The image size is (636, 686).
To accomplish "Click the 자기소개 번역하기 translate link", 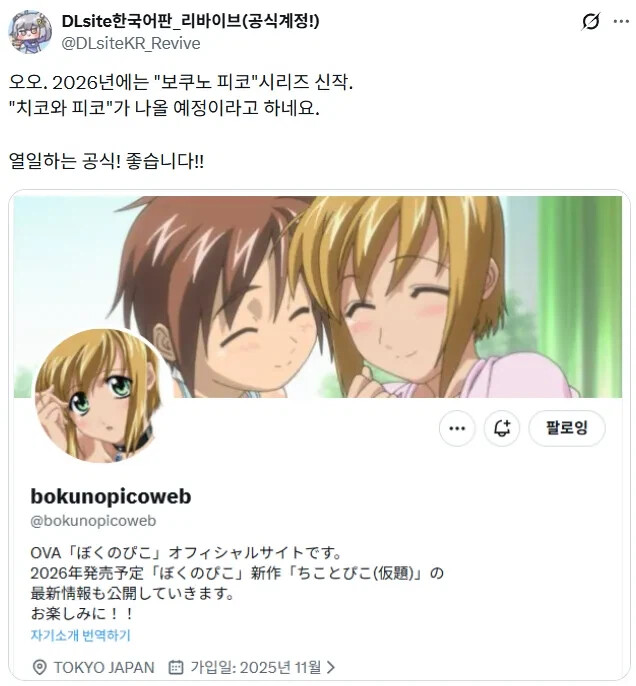I will [80, 635].
